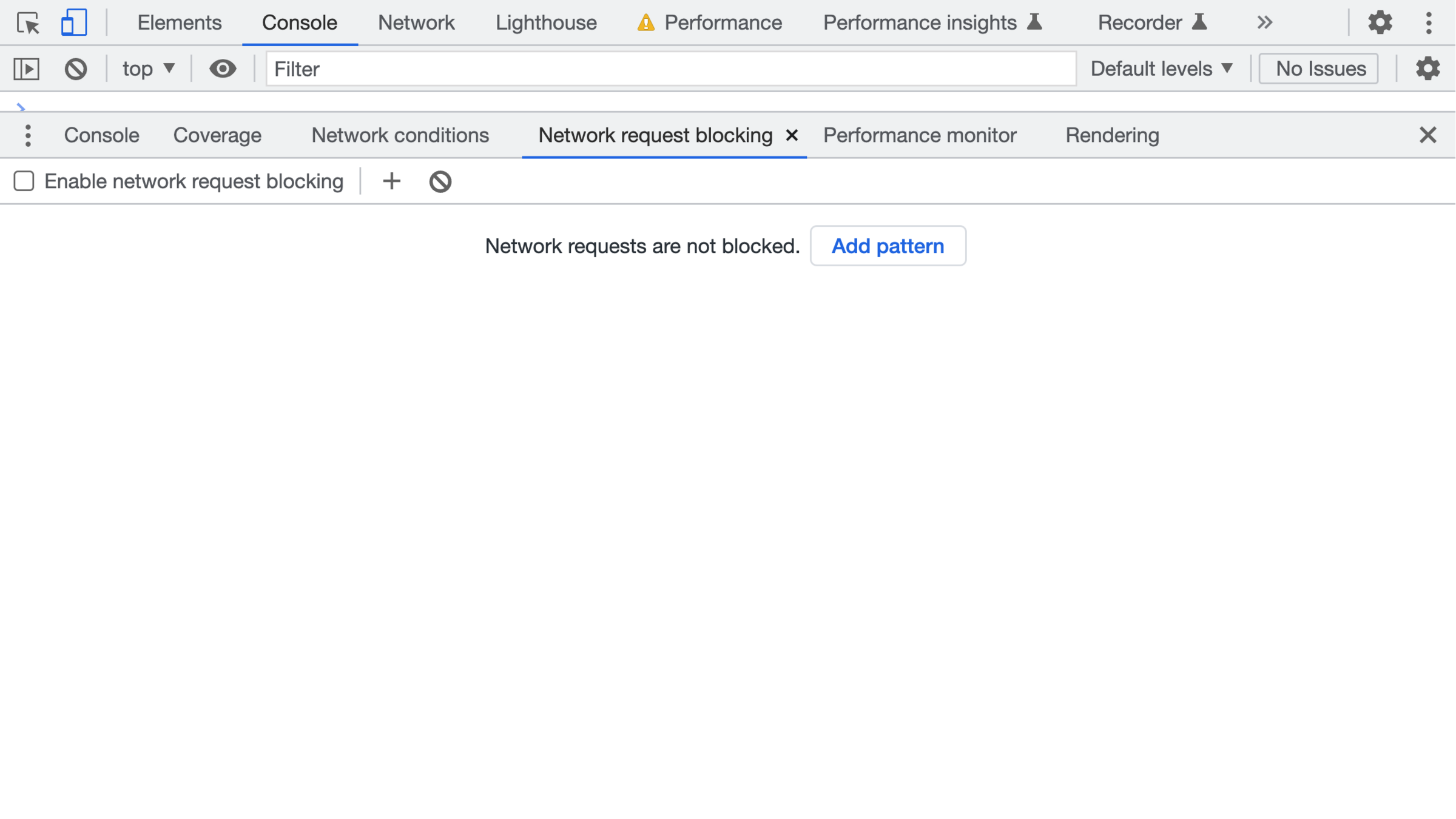Open the drawer's three-dot more tools menu
1456x819 pixels.
tap(28, 135)
